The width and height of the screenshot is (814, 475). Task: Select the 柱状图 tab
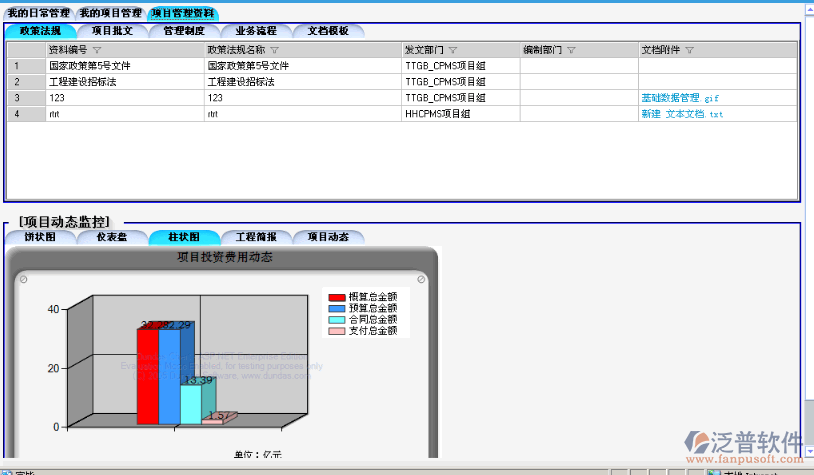coord(184,237)
